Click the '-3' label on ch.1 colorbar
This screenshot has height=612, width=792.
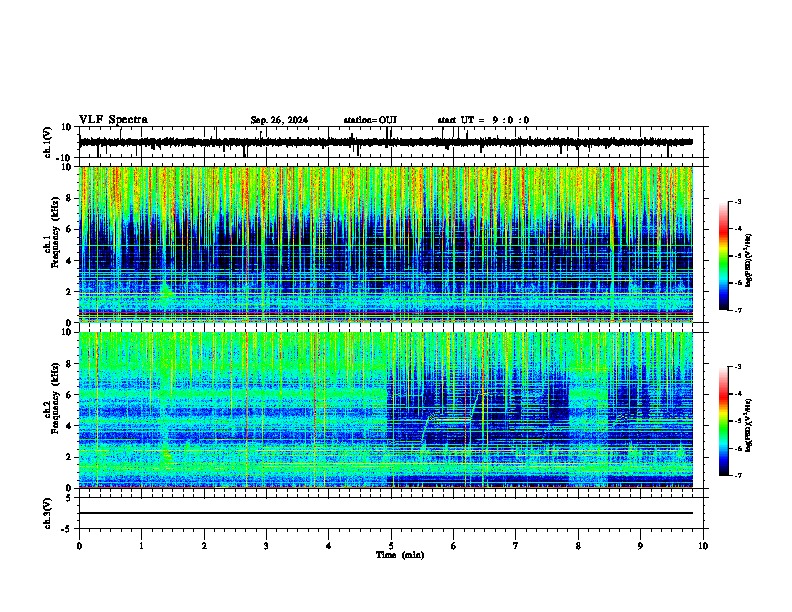737,201
